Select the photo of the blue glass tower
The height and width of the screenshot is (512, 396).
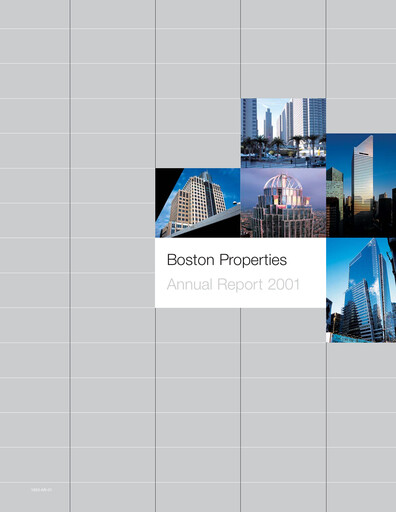361,290
